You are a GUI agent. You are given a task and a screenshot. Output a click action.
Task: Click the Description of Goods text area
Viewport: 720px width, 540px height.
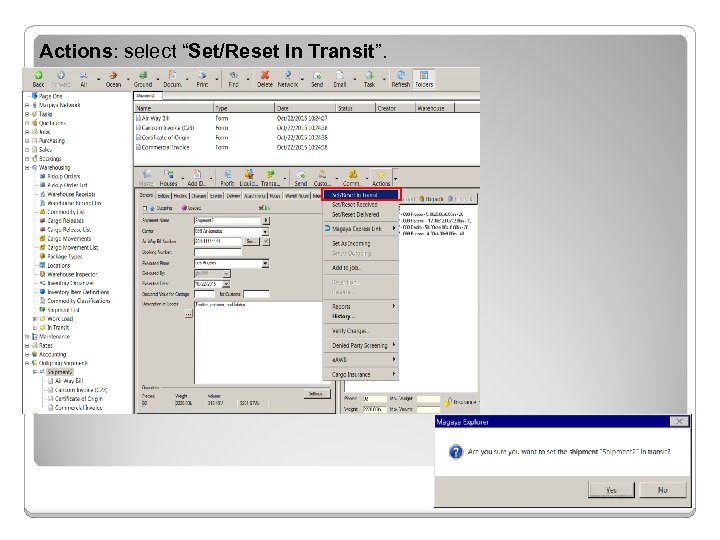coord(258,342)
